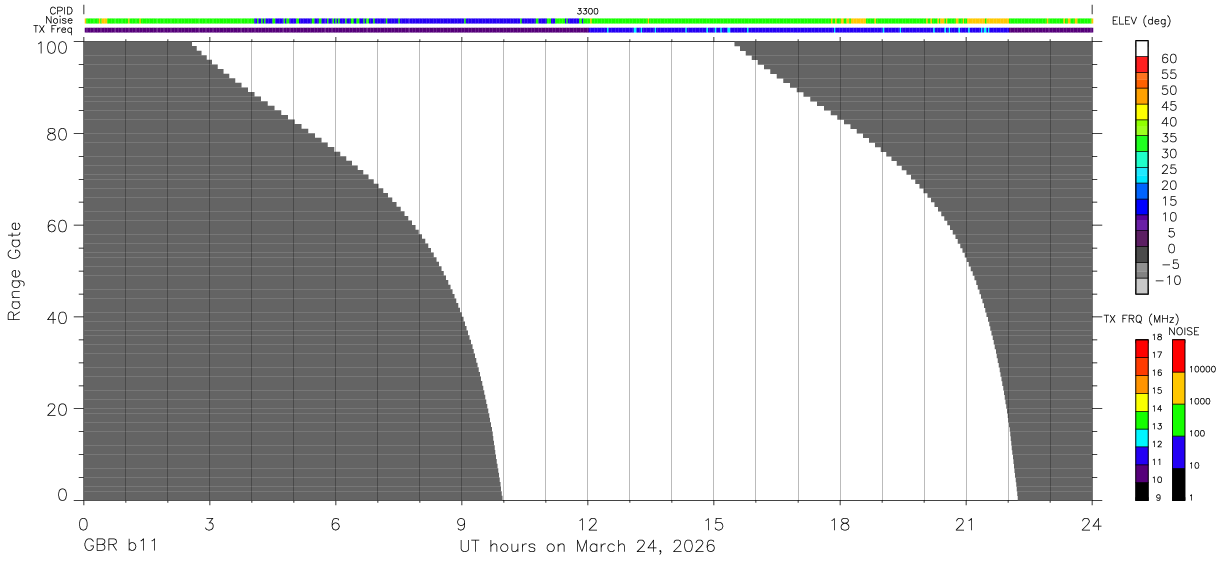Click the '100' range gate tick label
Viewport: 1228px width, 567px height.
click(x=52, y=47)
